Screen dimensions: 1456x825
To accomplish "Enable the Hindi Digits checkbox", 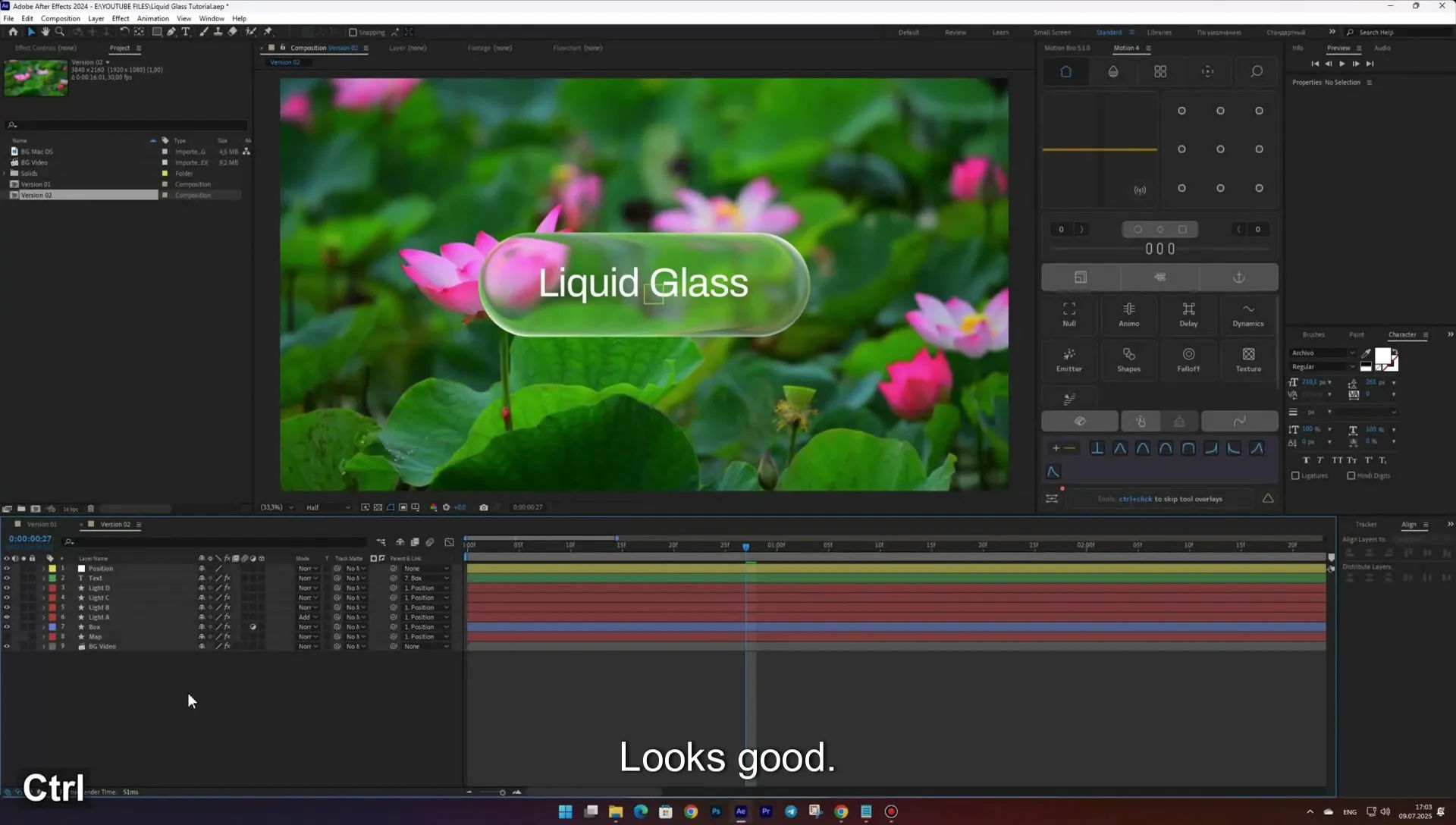I will tap(1351, 476).
